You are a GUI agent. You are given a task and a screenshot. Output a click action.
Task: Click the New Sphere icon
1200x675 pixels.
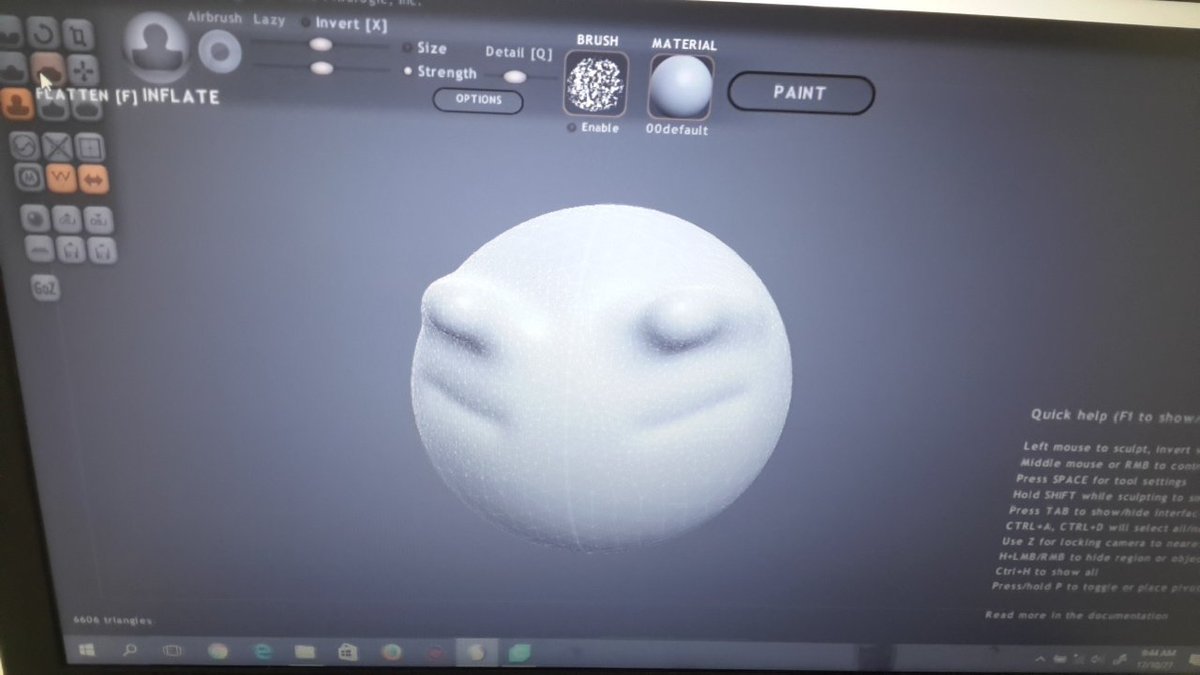tap(36, 218)
